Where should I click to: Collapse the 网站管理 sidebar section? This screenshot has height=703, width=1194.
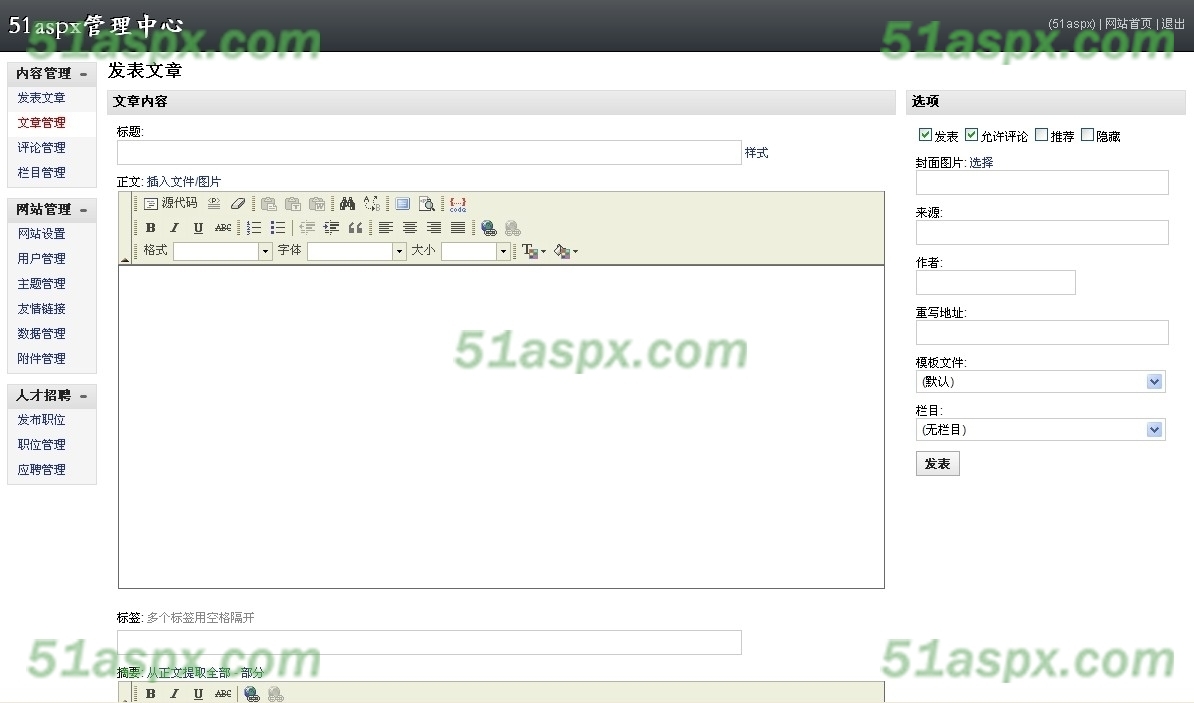(x=83, y=209)
